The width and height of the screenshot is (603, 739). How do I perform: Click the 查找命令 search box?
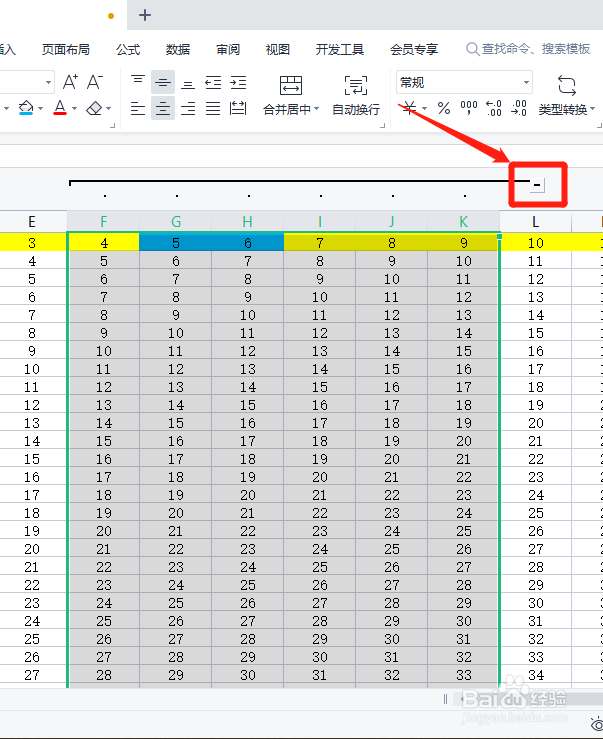pyautogui.click(x=529, y=49)
